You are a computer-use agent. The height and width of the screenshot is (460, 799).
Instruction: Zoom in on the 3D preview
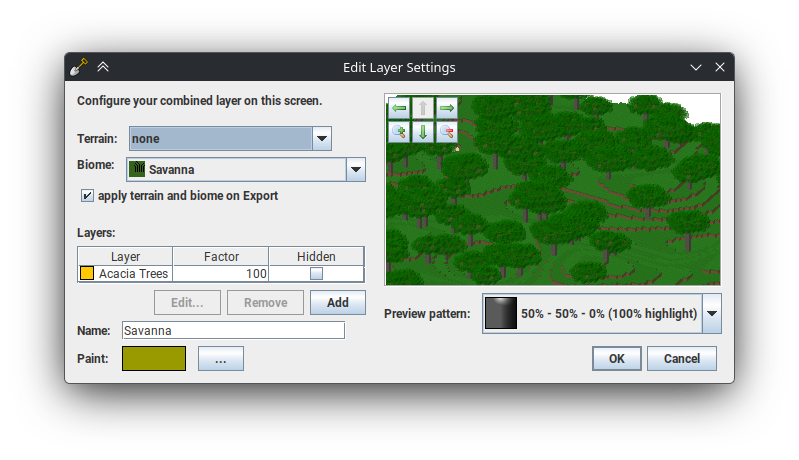pos(398,132)
